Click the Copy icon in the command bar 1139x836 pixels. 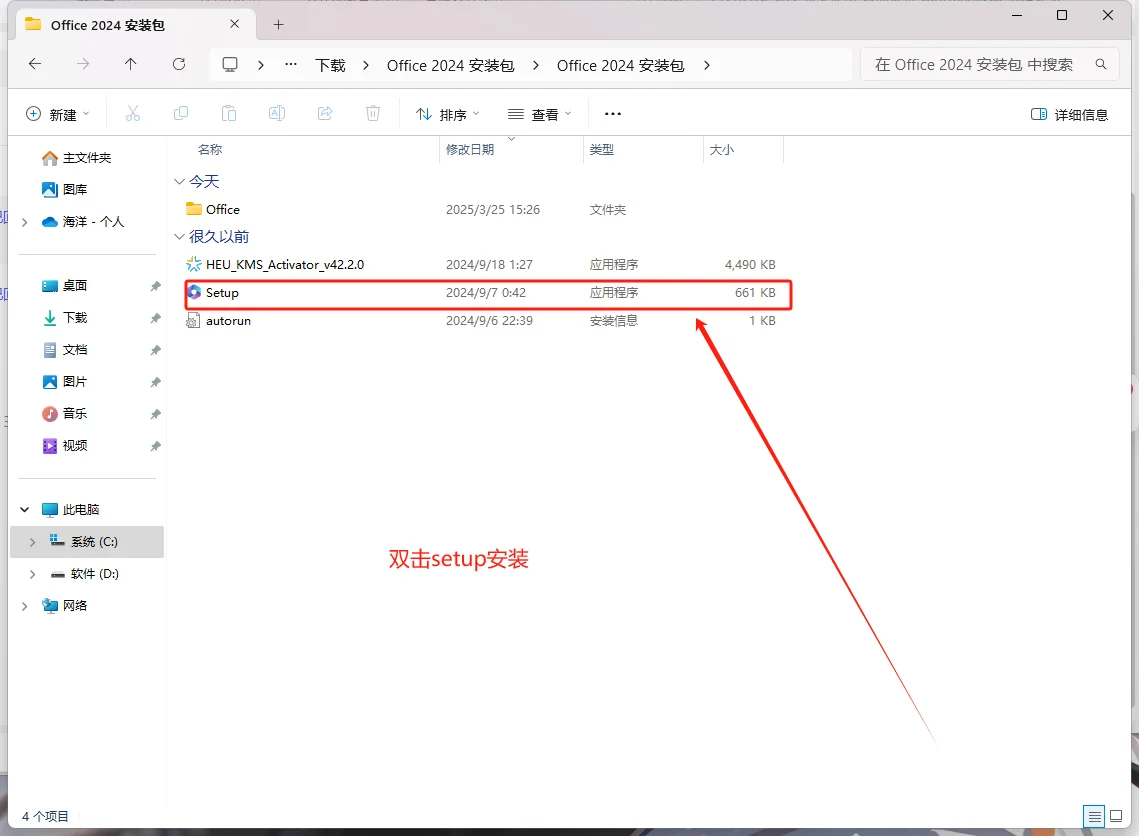point(181,113)
